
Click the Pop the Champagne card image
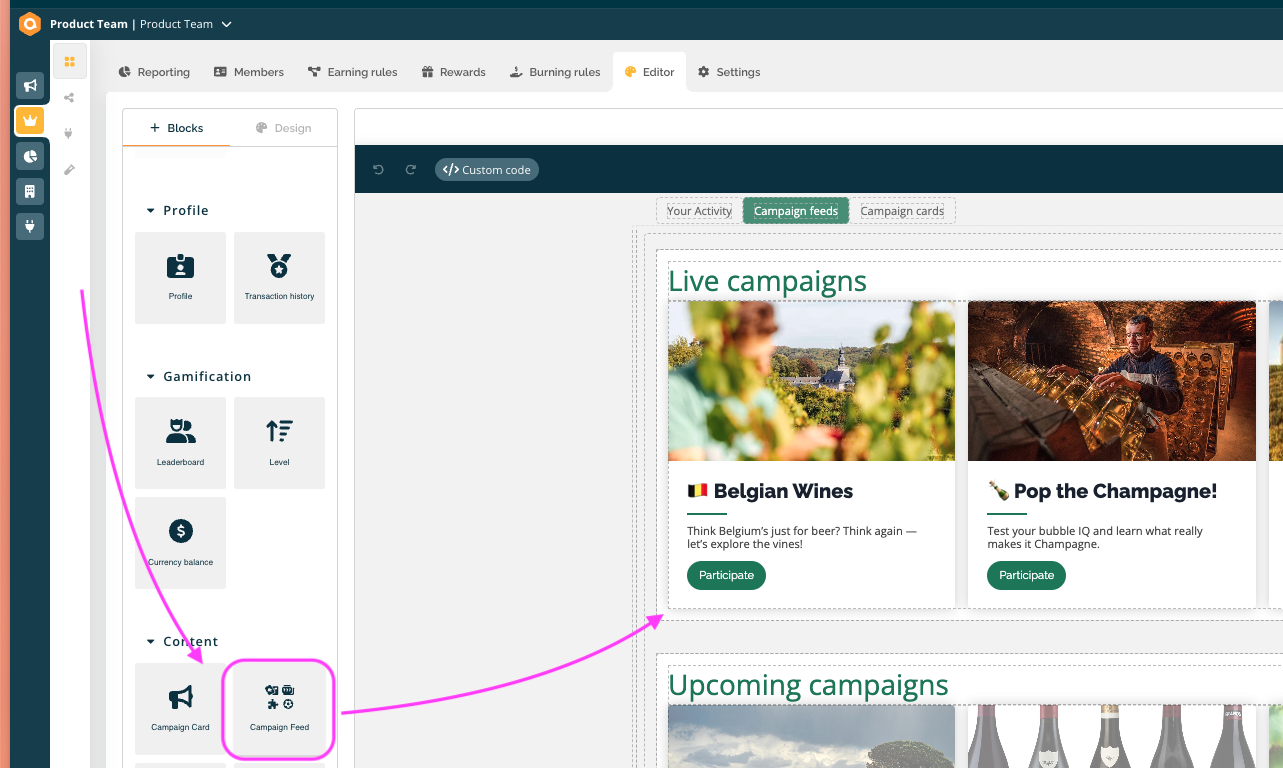[x=1111, y=381]
